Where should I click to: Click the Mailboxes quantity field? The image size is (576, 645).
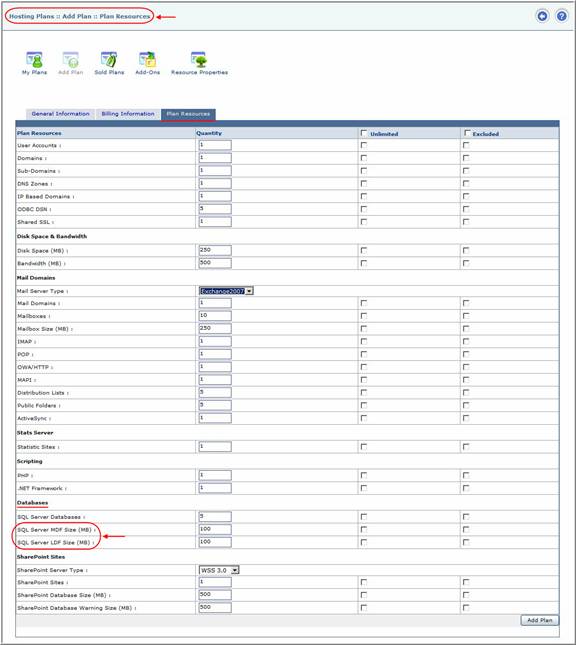(x=215, y=316)
